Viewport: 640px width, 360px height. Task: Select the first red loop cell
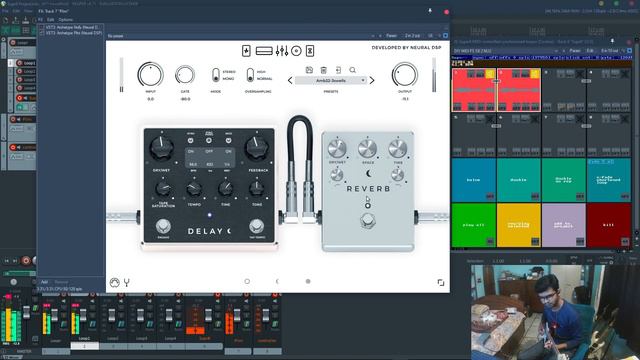click(x=473, y=90)
